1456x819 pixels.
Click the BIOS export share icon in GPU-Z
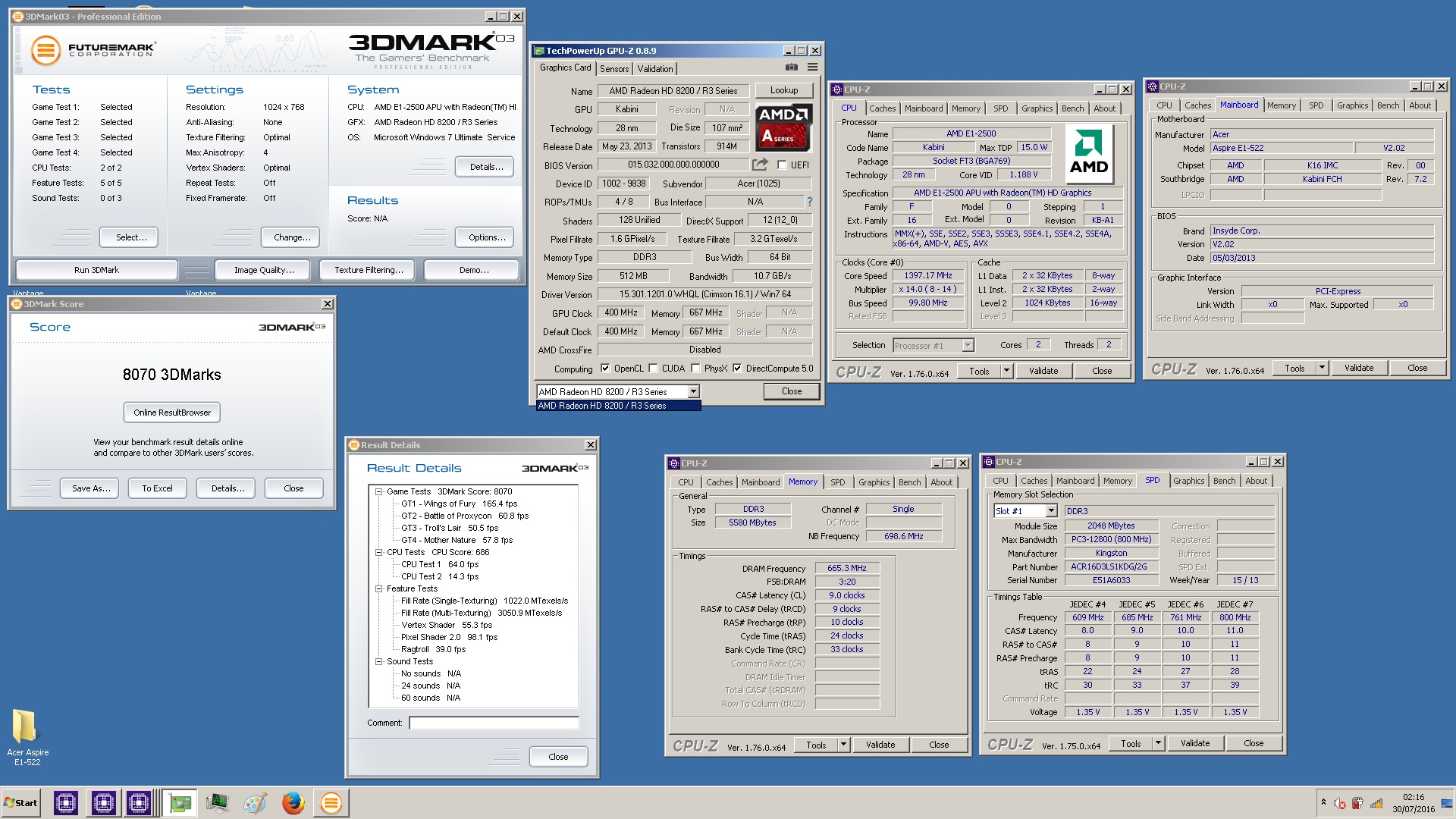[x=760, y=165]
